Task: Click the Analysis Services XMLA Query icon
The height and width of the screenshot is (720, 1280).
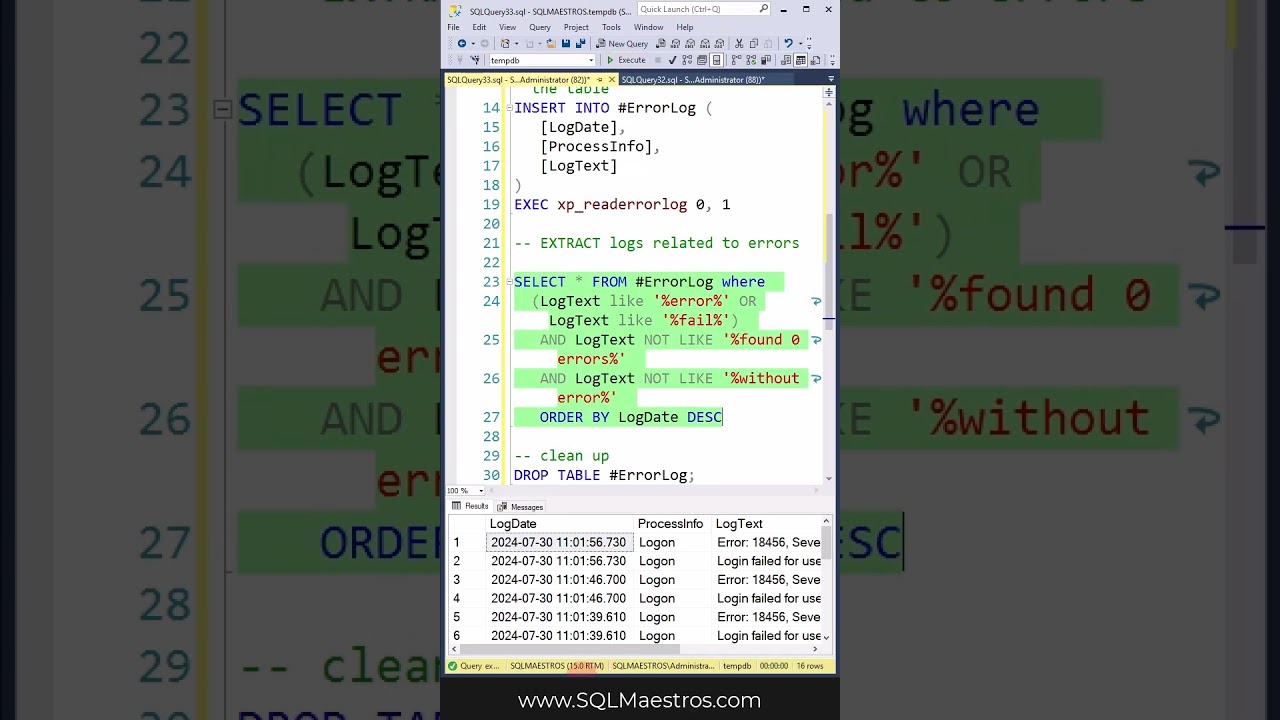Action: (705, 43)
